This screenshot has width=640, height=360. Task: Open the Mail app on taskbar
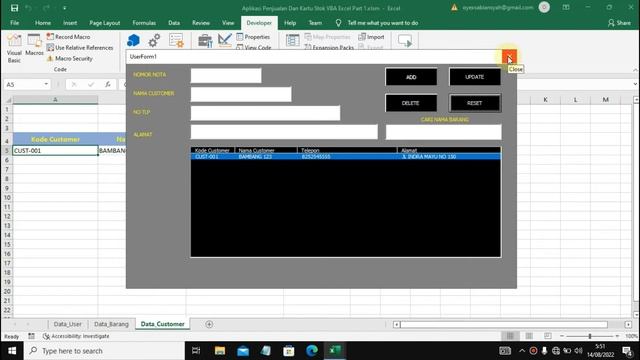coord(243,351)
